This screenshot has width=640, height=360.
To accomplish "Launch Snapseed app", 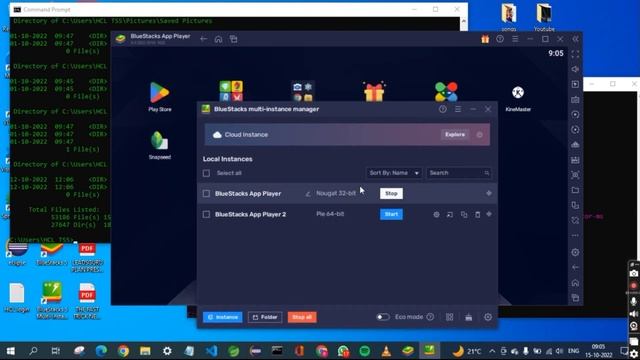I will click(x=160, y=145).
